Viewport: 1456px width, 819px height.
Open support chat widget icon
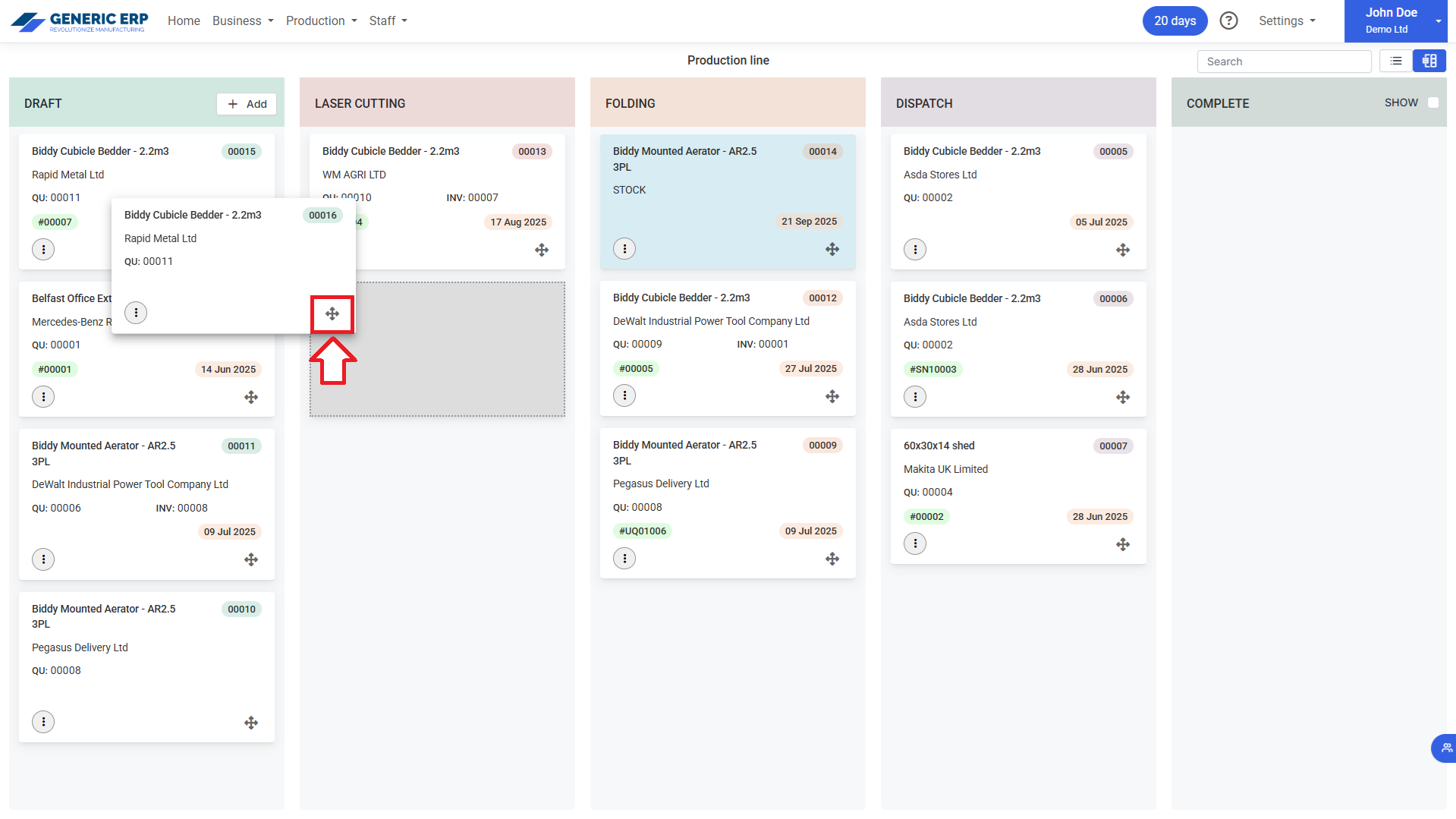coord(1445,748)
